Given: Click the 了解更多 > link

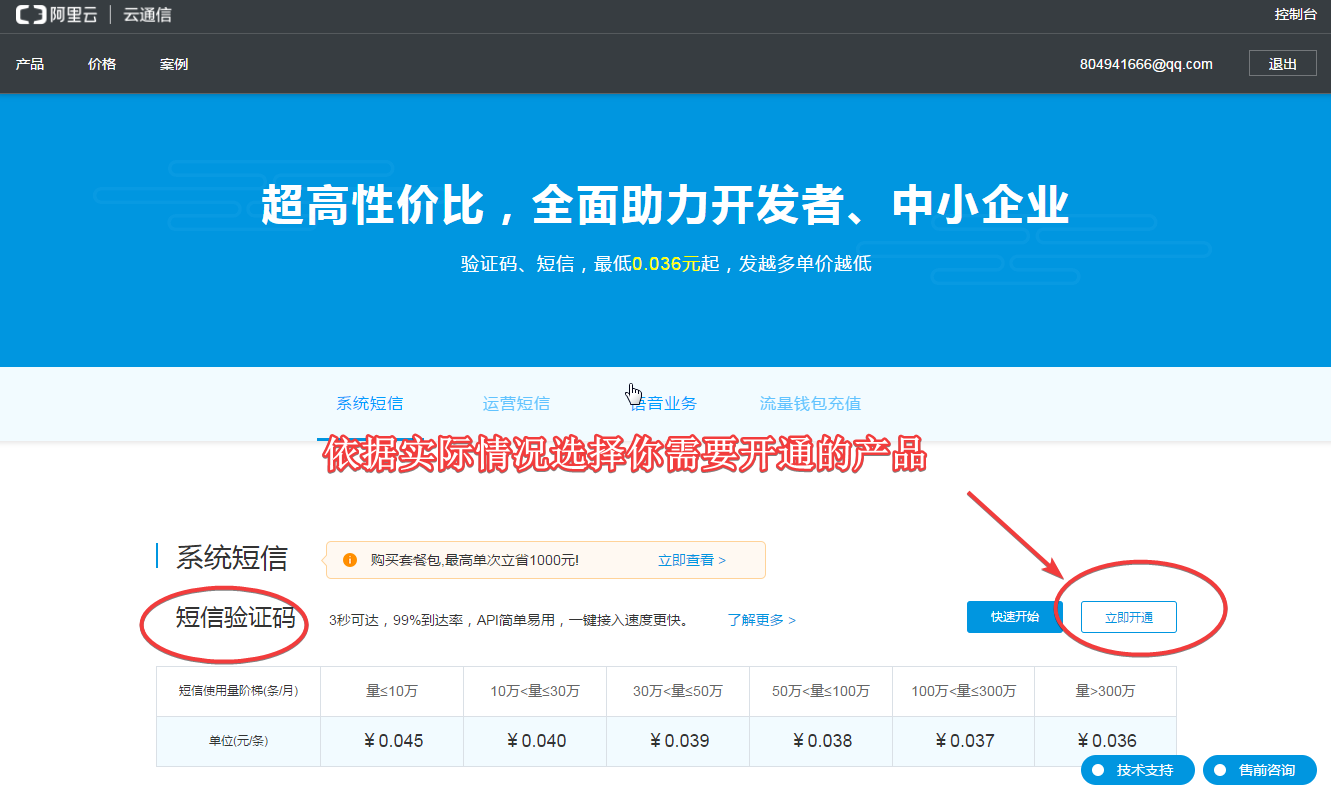Looking at the screenshot, I should pos(761,620).
